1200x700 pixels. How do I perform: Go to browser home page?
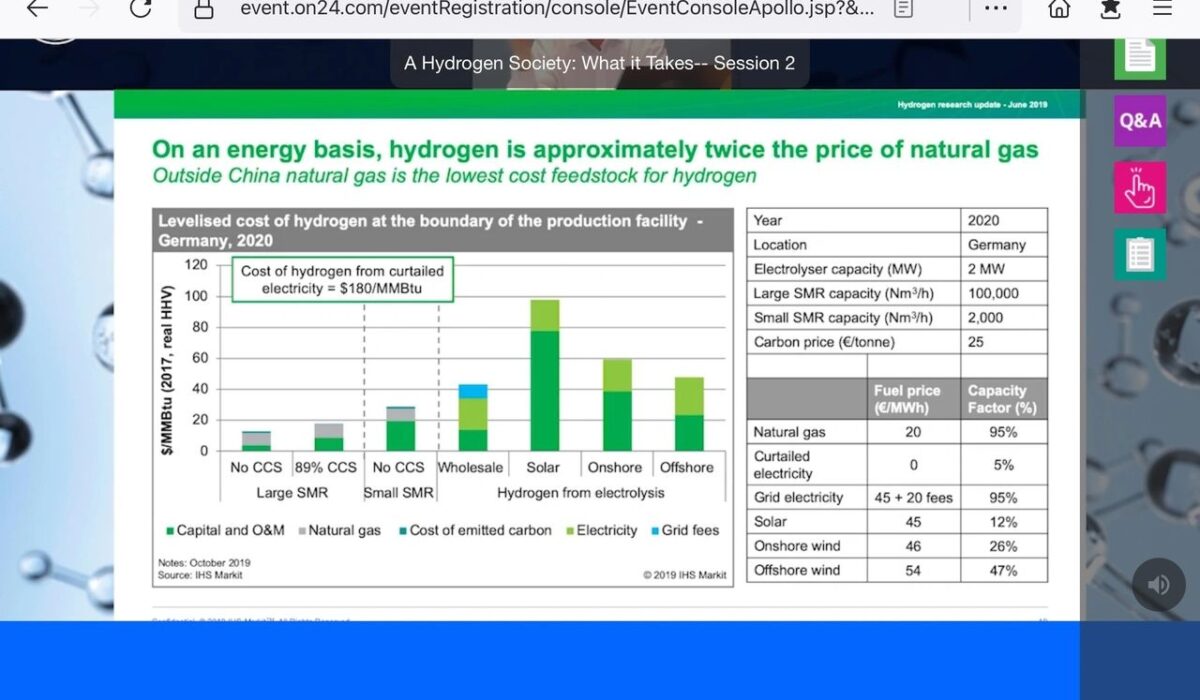point(1059,9)
